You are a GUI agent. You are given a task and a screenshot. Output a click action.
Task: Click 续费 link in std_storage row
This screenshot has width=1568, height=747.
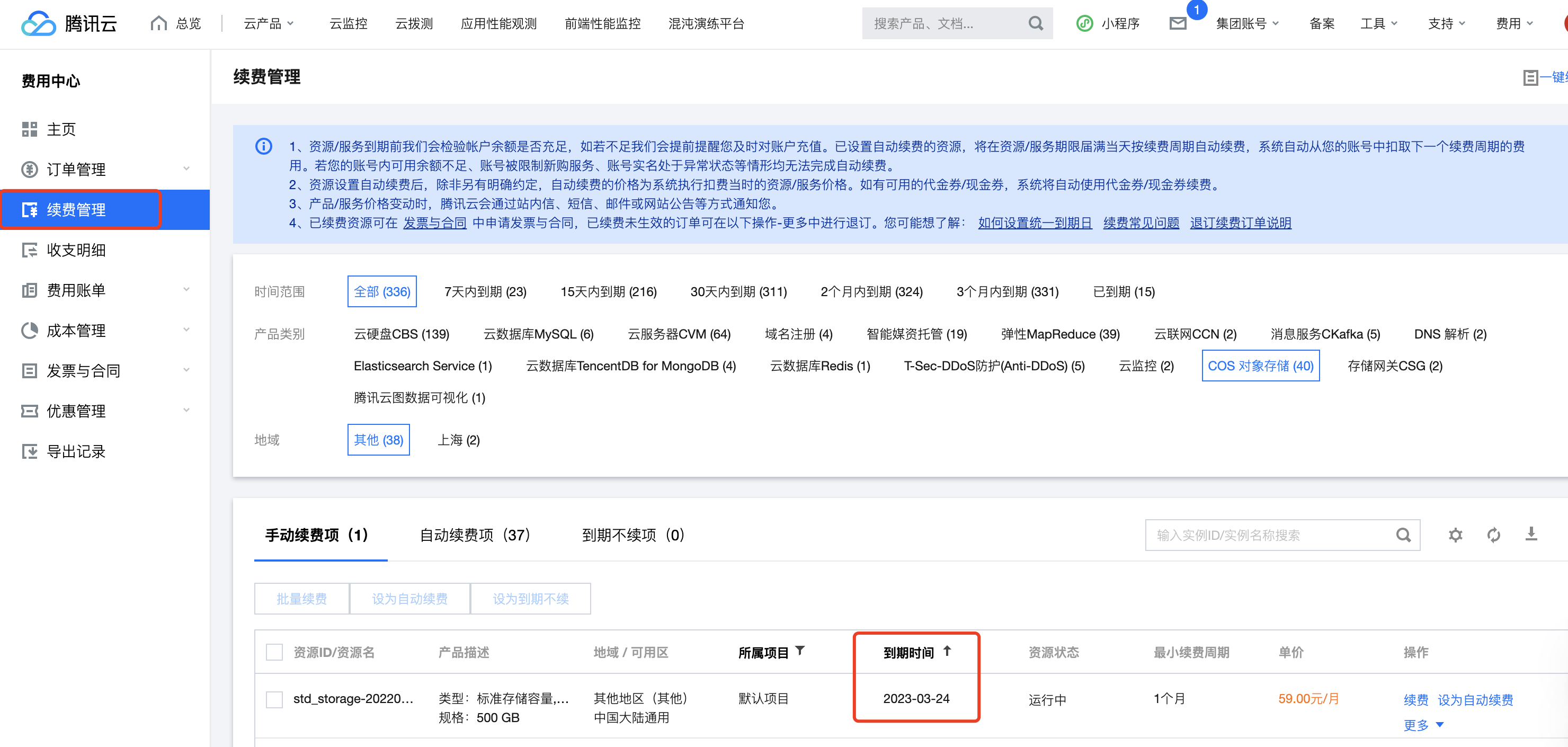point(1416,699)
